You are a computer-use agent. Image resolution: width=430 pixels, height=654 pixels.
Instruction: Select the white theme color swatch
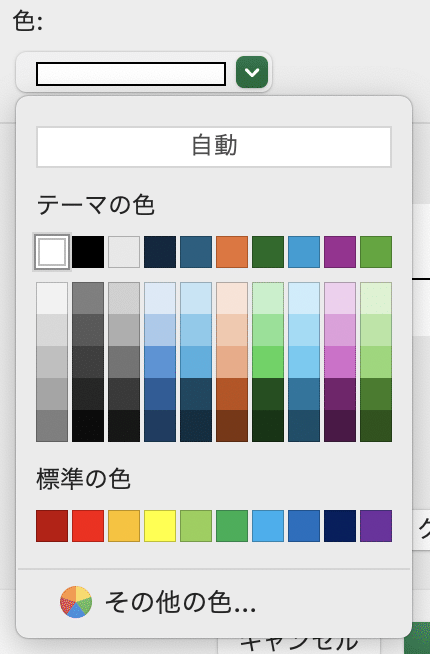click(x=52, y=252)
